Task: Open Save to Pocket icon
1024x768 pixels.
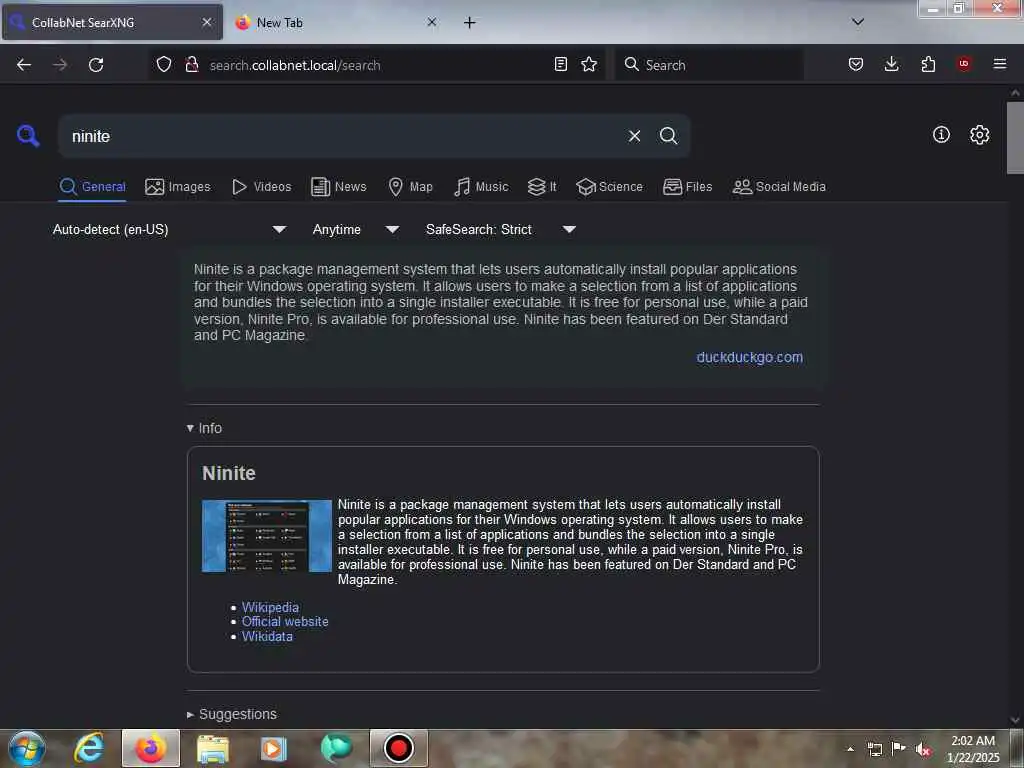Action: (856, 64)
